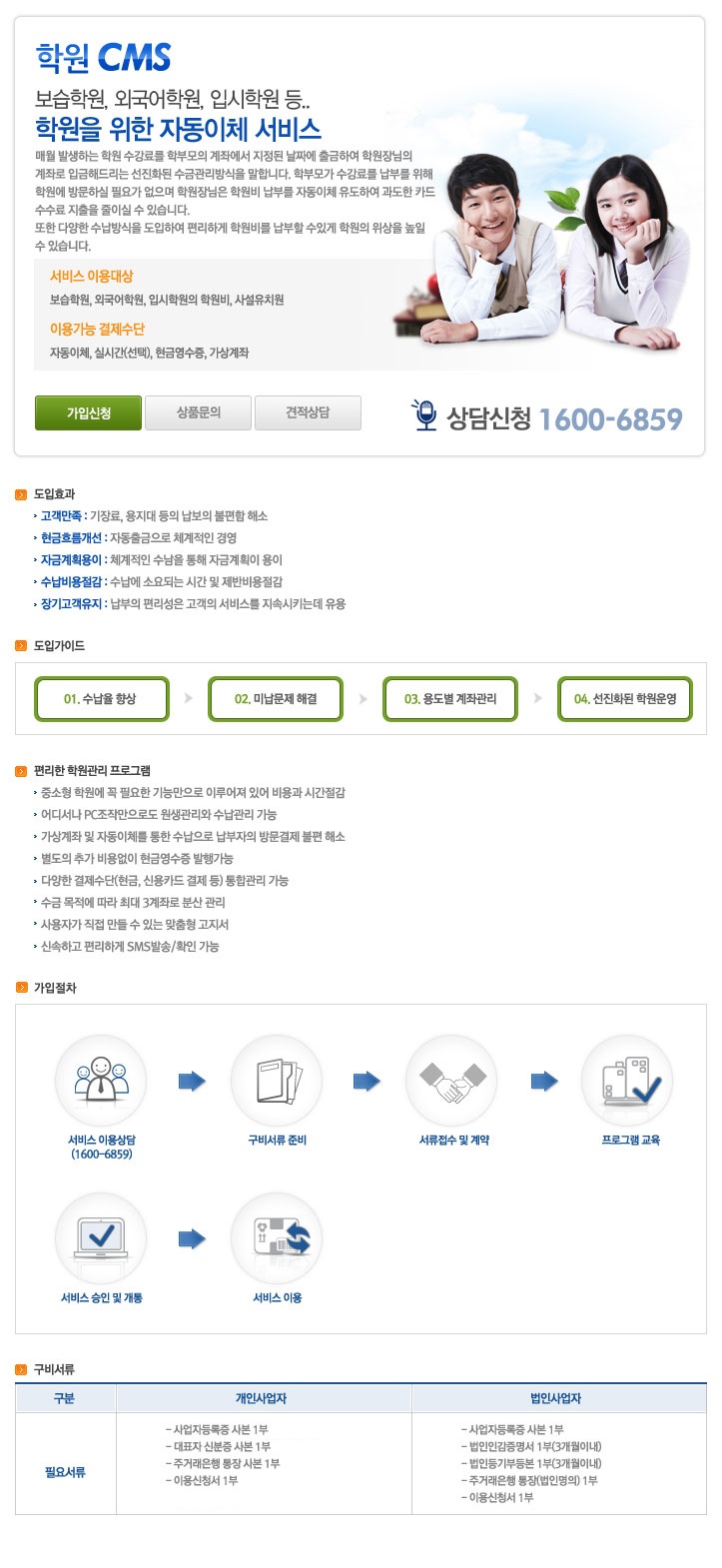This screenshot has width=722, height=1568.
Task: Select guide step 01. 수납율 향상
Action: coord(101,699)
